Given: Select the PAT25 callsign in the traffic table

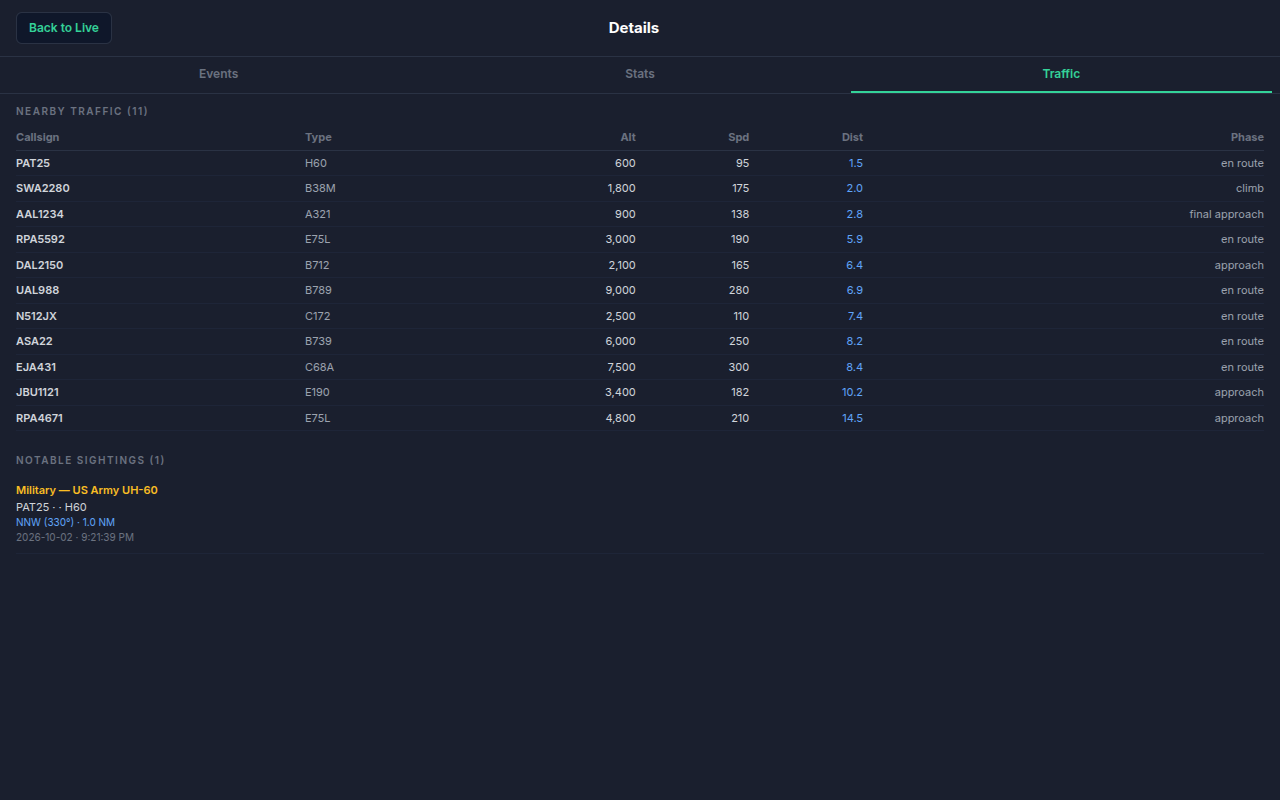Looking at the screenshot, I should 33,163.
